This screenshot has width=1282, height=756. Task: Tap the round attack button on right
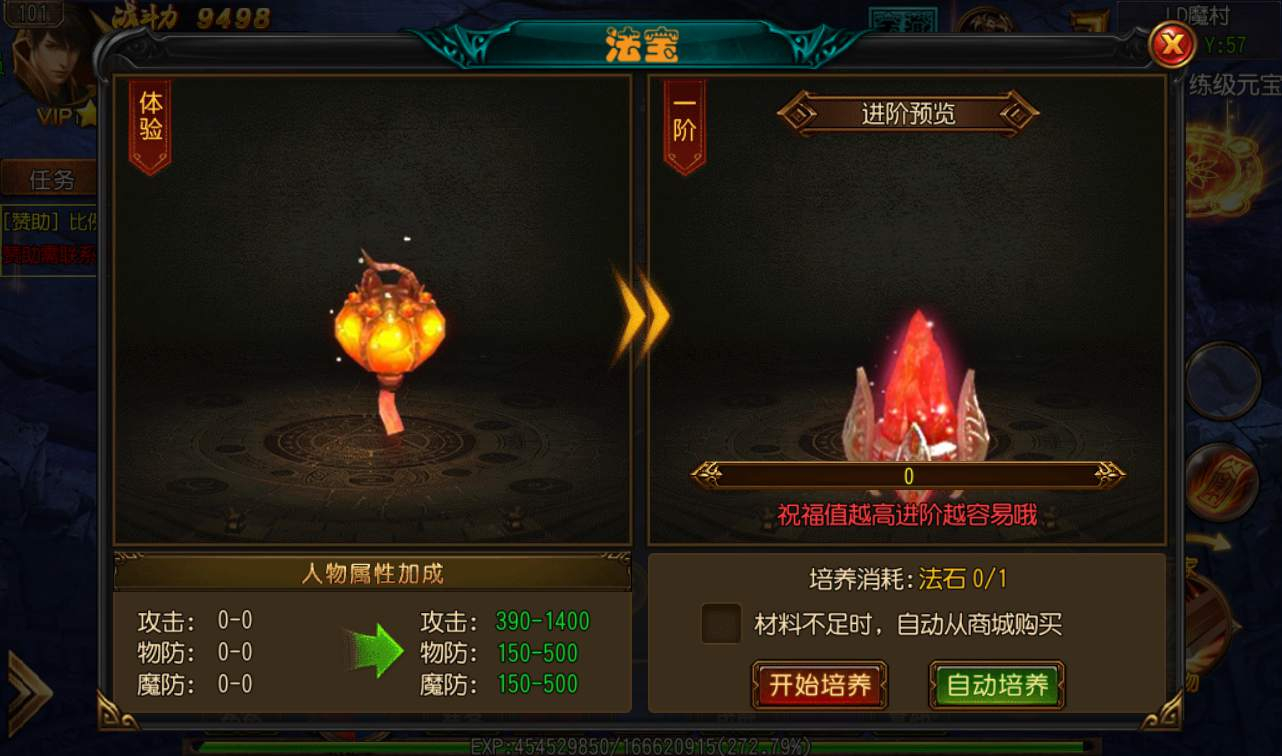[x=1224, y=381]
